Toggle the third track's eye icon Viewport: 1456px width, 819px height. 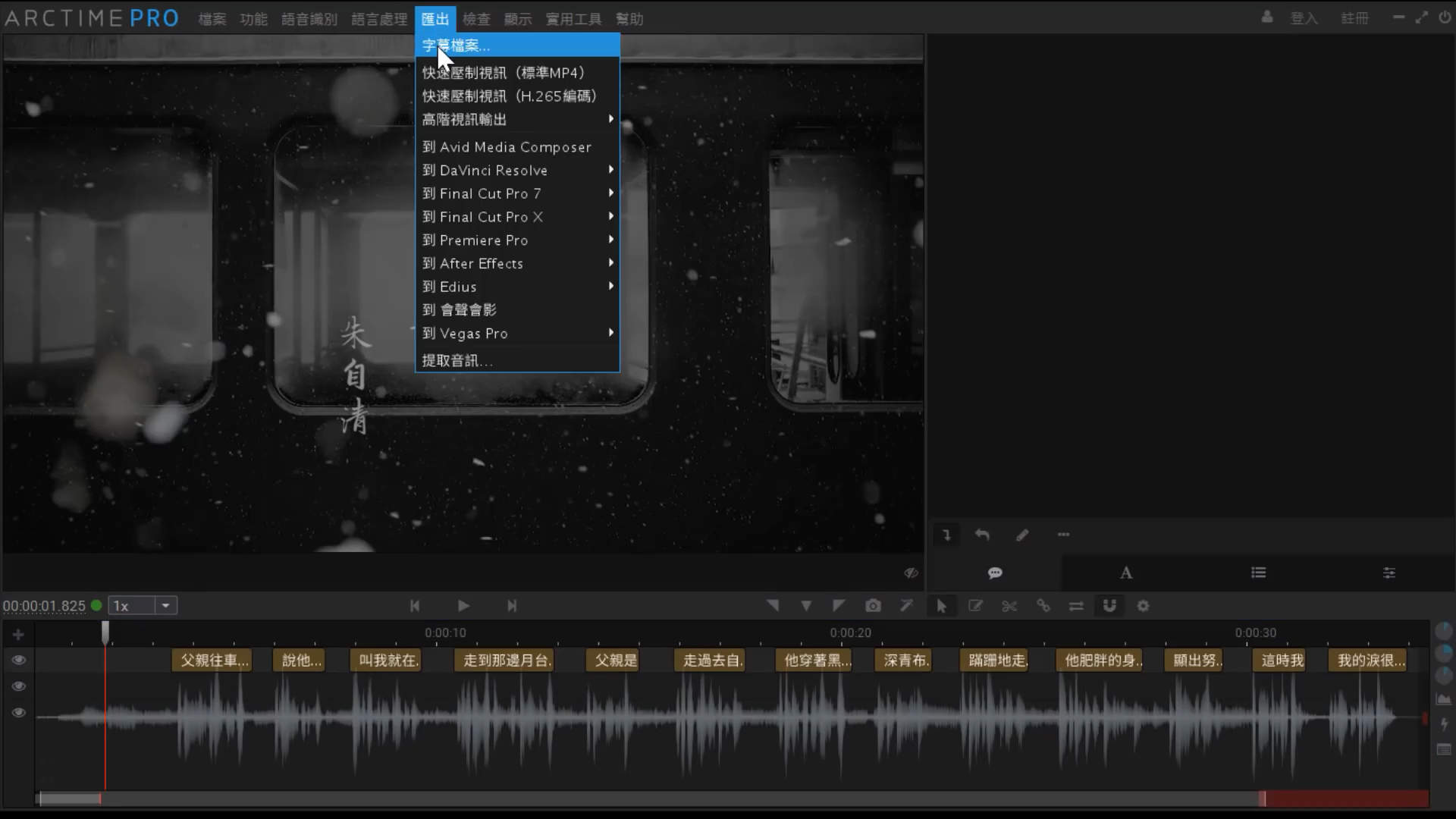19,713
